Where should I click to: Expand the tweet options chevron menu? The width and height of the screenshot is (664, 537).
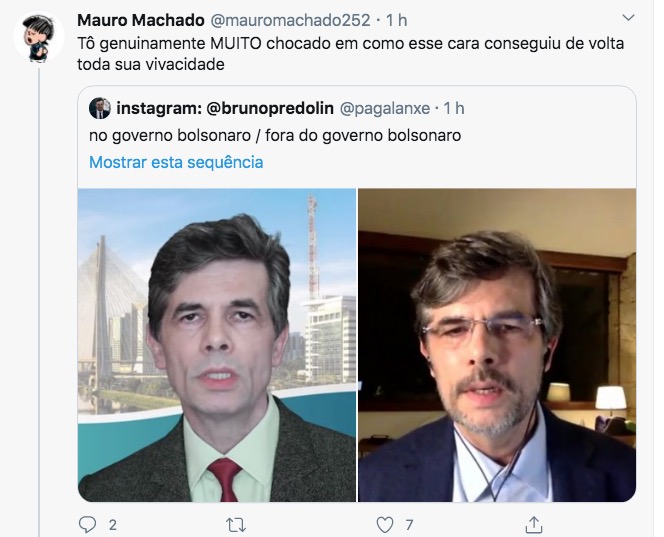pos(628,18)
